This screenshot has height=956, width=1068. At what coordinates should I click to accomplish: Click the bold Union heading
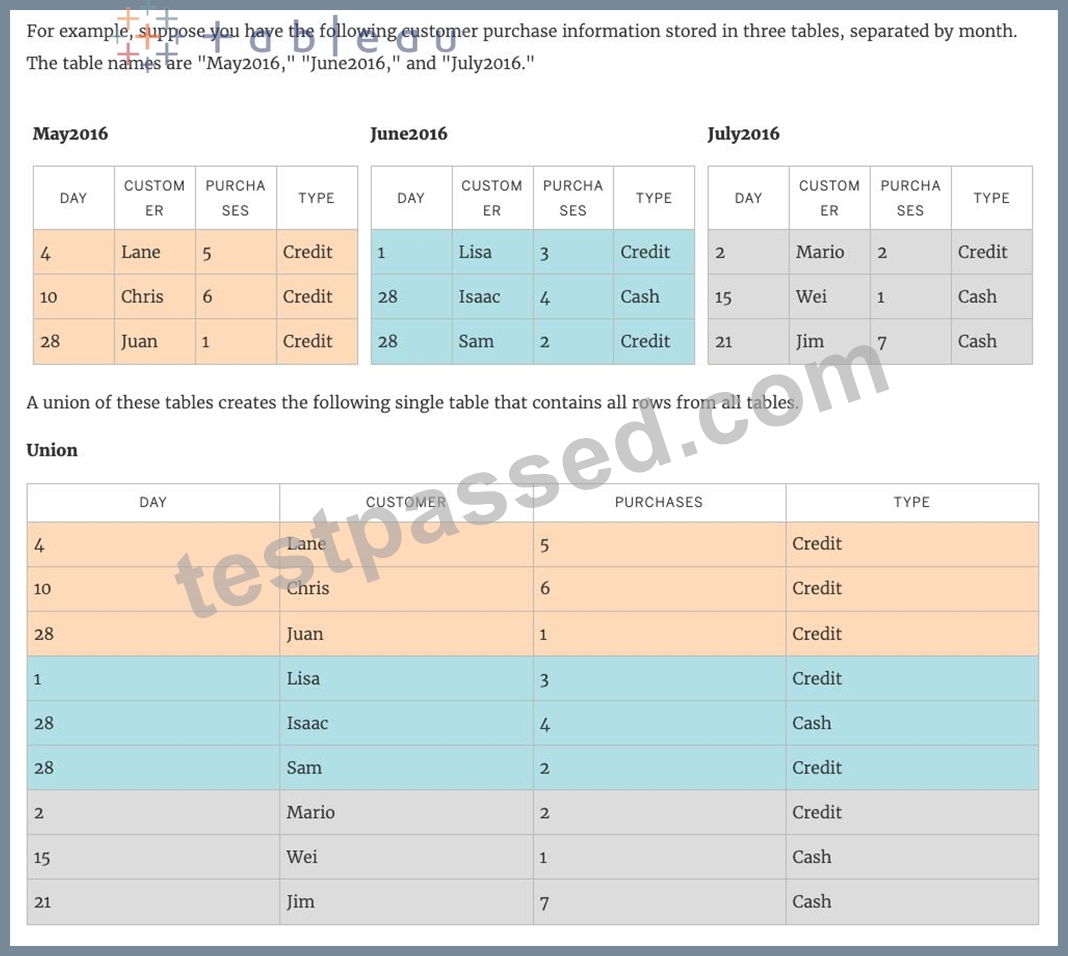coord(52,450)
